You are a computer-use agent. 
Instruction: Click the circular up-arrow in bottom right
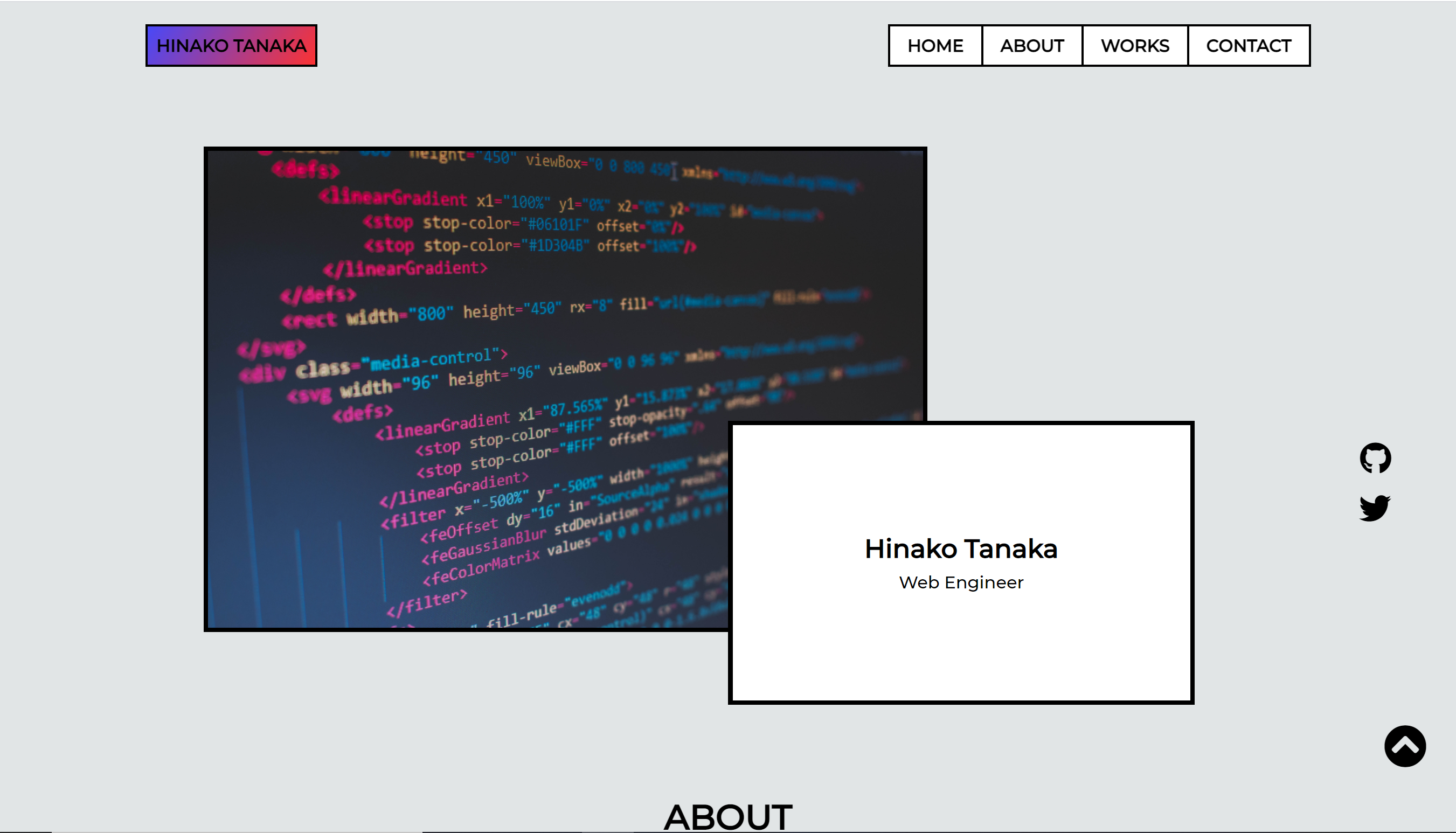click(1406, 746)
